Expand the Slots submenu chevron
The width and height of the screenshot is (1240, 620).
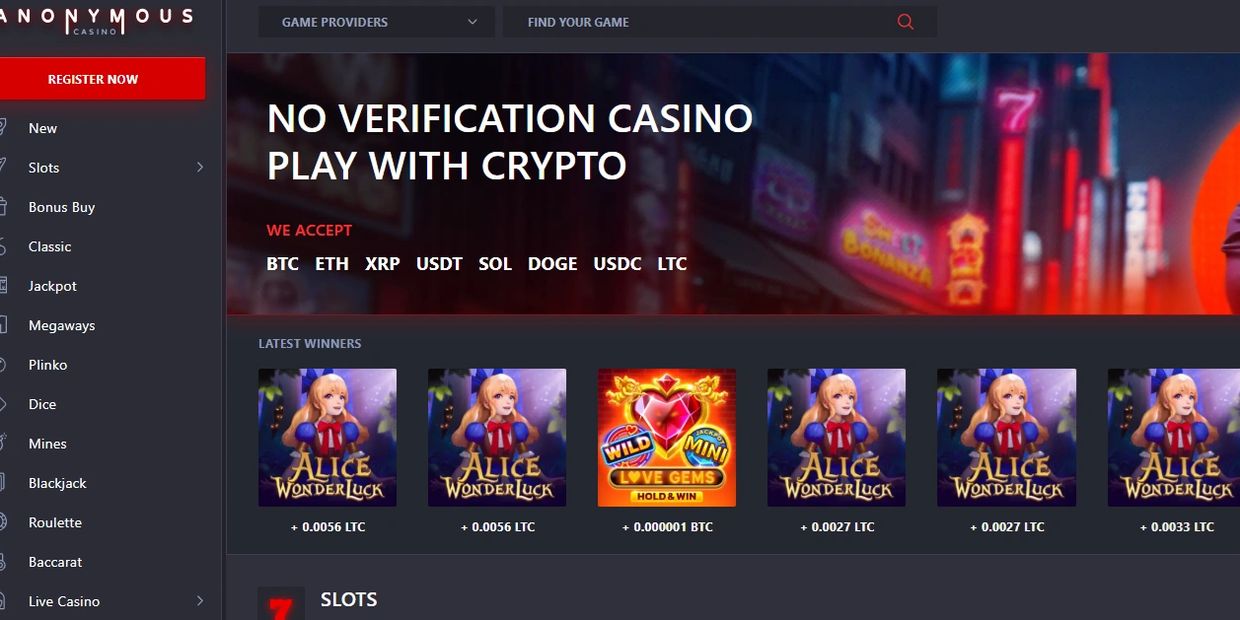[200, 167]
